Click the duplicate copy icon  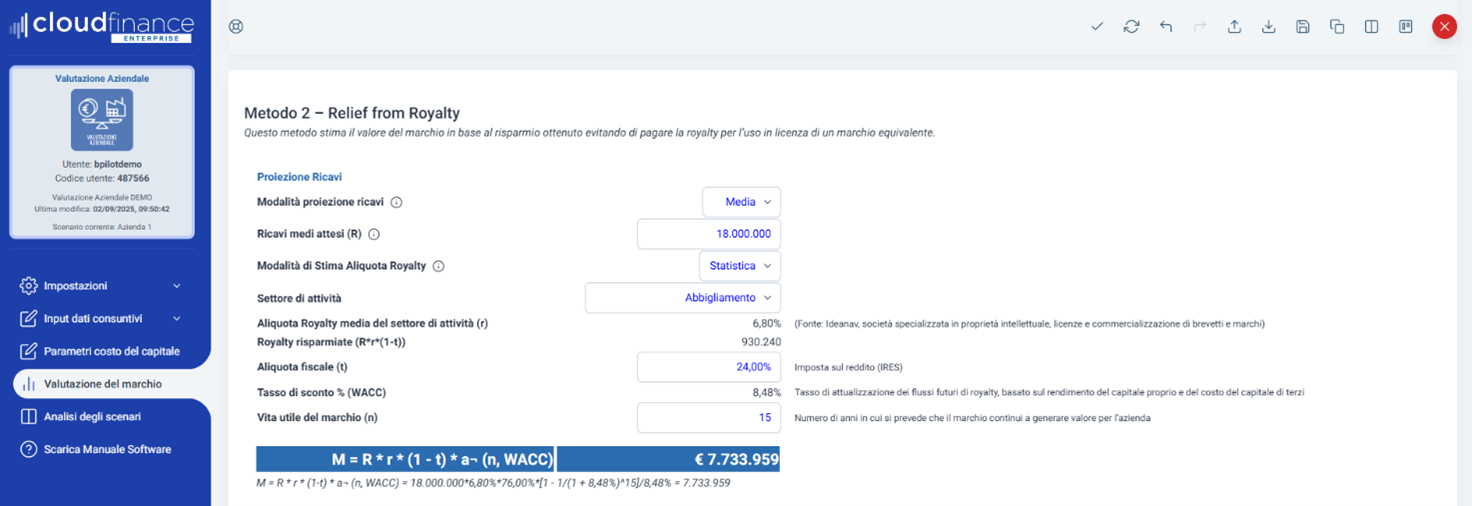1337,27
